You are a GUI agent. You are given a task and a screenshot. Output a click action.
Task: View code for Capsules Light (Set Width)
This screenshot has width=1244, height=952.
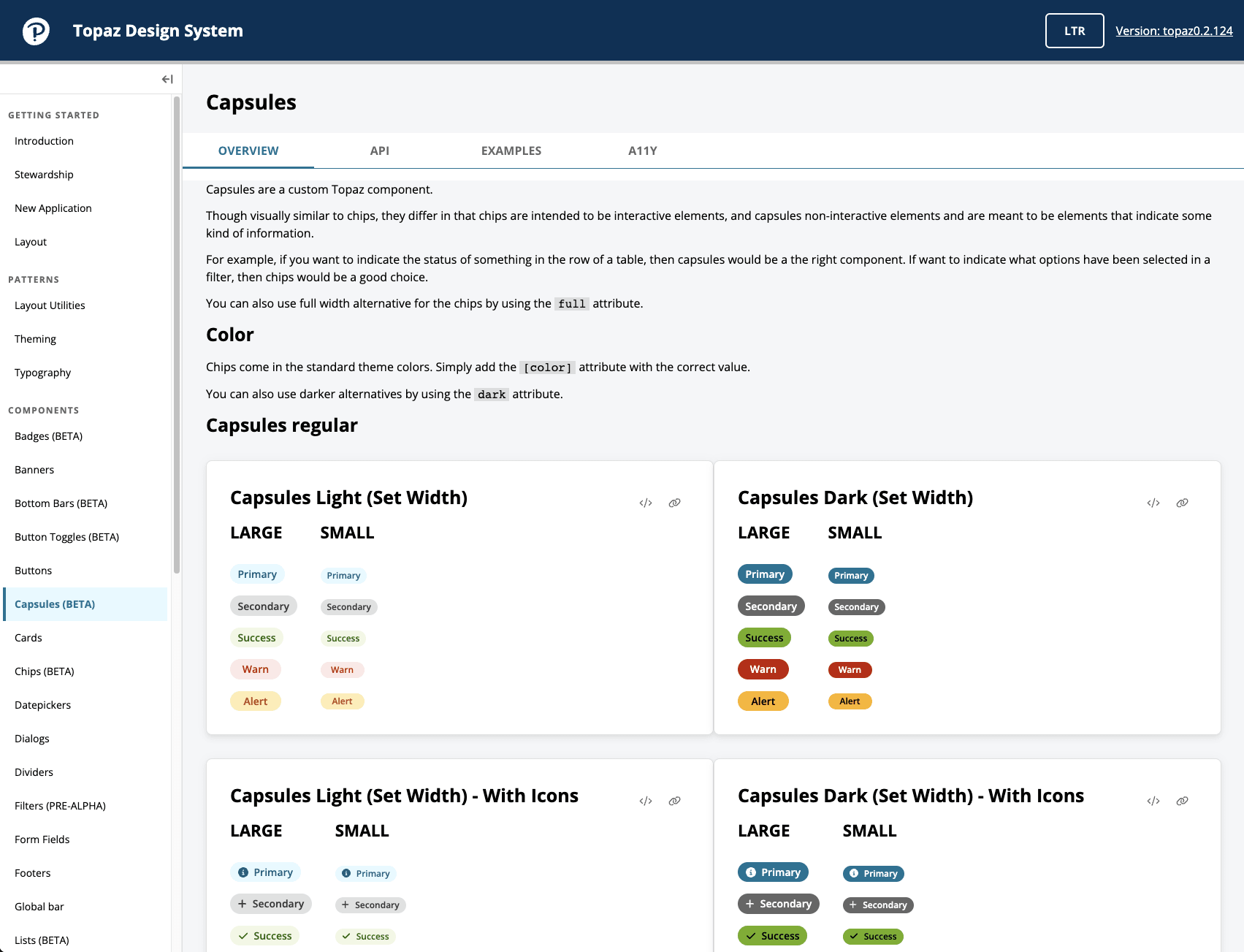(646, 503)
